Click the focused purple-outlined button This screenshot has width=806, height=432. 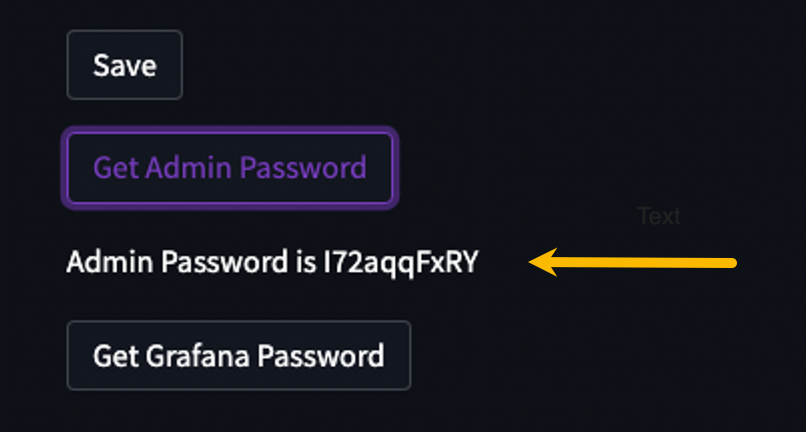coord(230,167)
